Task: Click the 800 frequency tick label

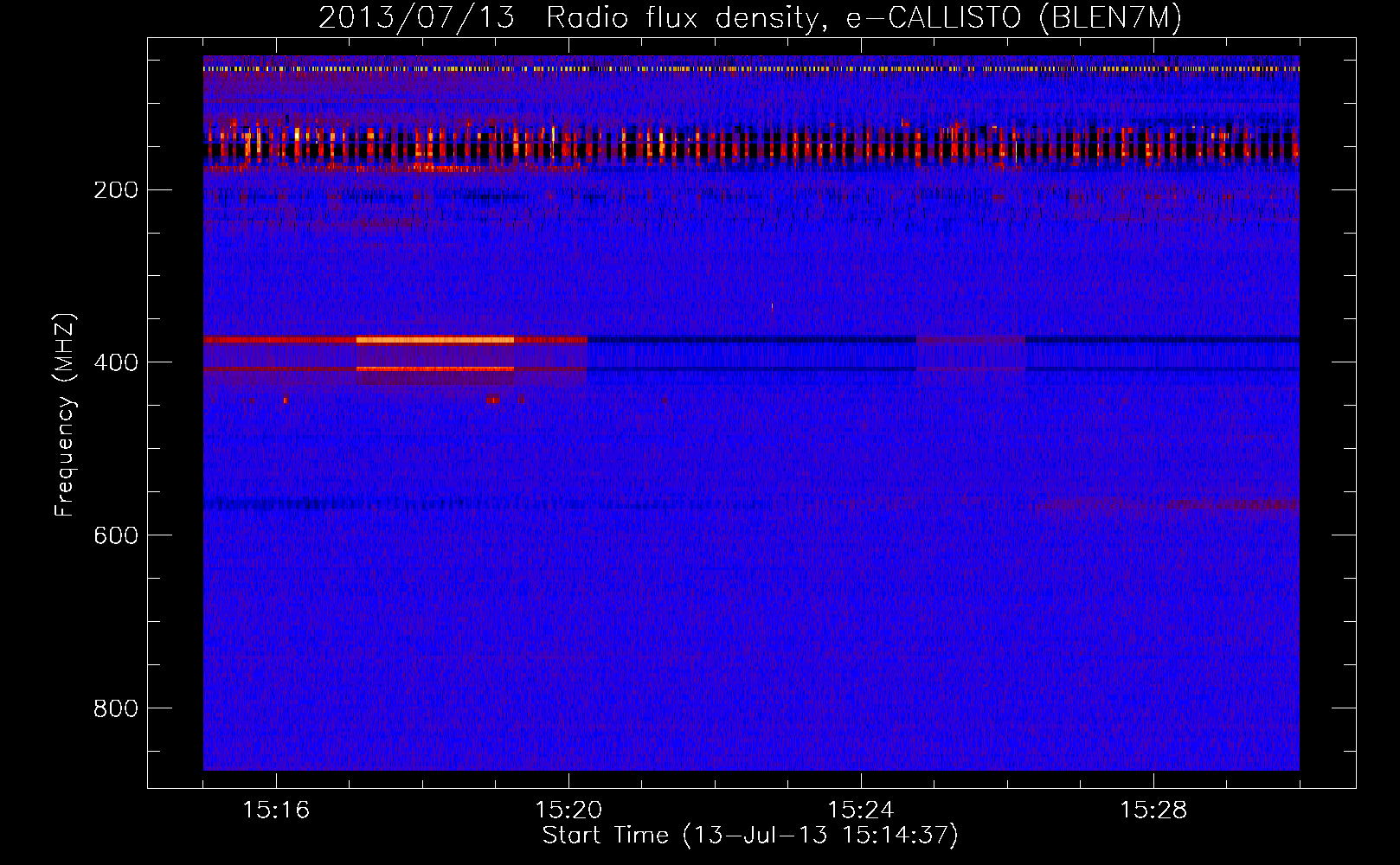Action: (x=115, y=709)
